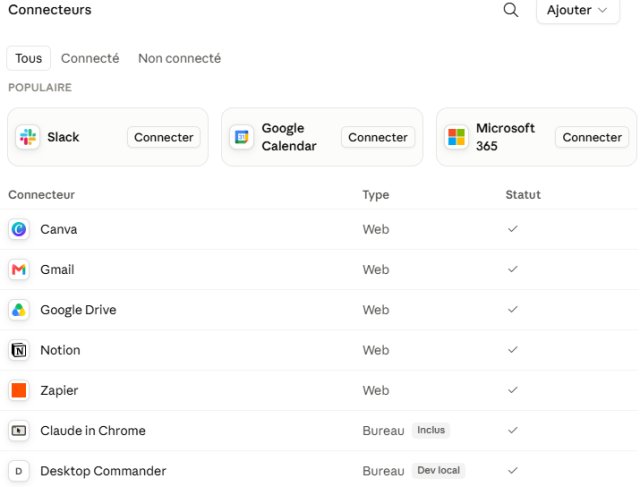Screen dimensions: 640x487
Task: Open the Notion logo icon
Action: (x=19, y=350)
